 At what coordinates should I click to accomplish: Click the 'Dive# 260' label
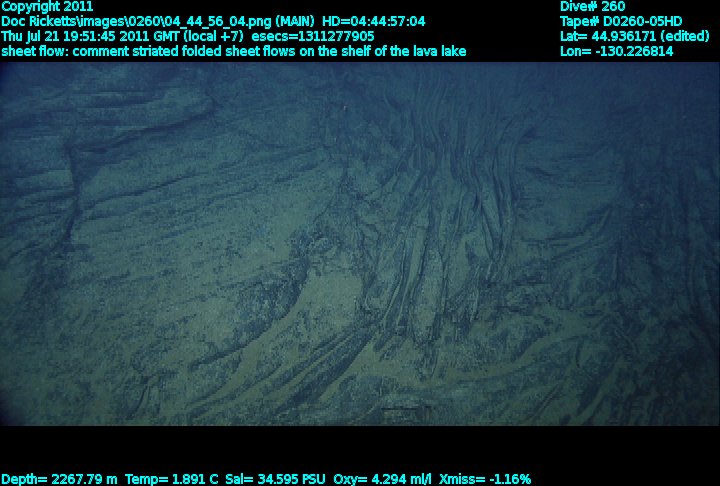(592, 6)
